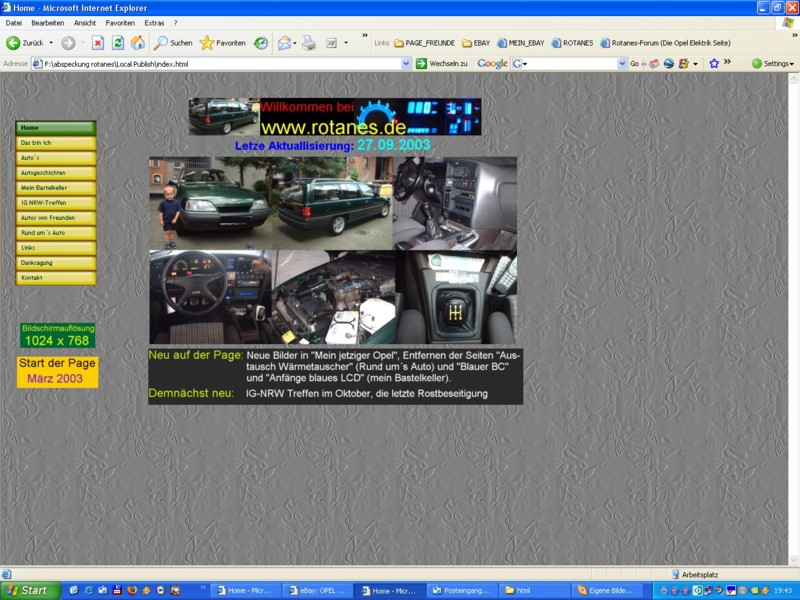Click the Print icon in toolbar
This screenshot has height=600, width=800.
point(309,43)
